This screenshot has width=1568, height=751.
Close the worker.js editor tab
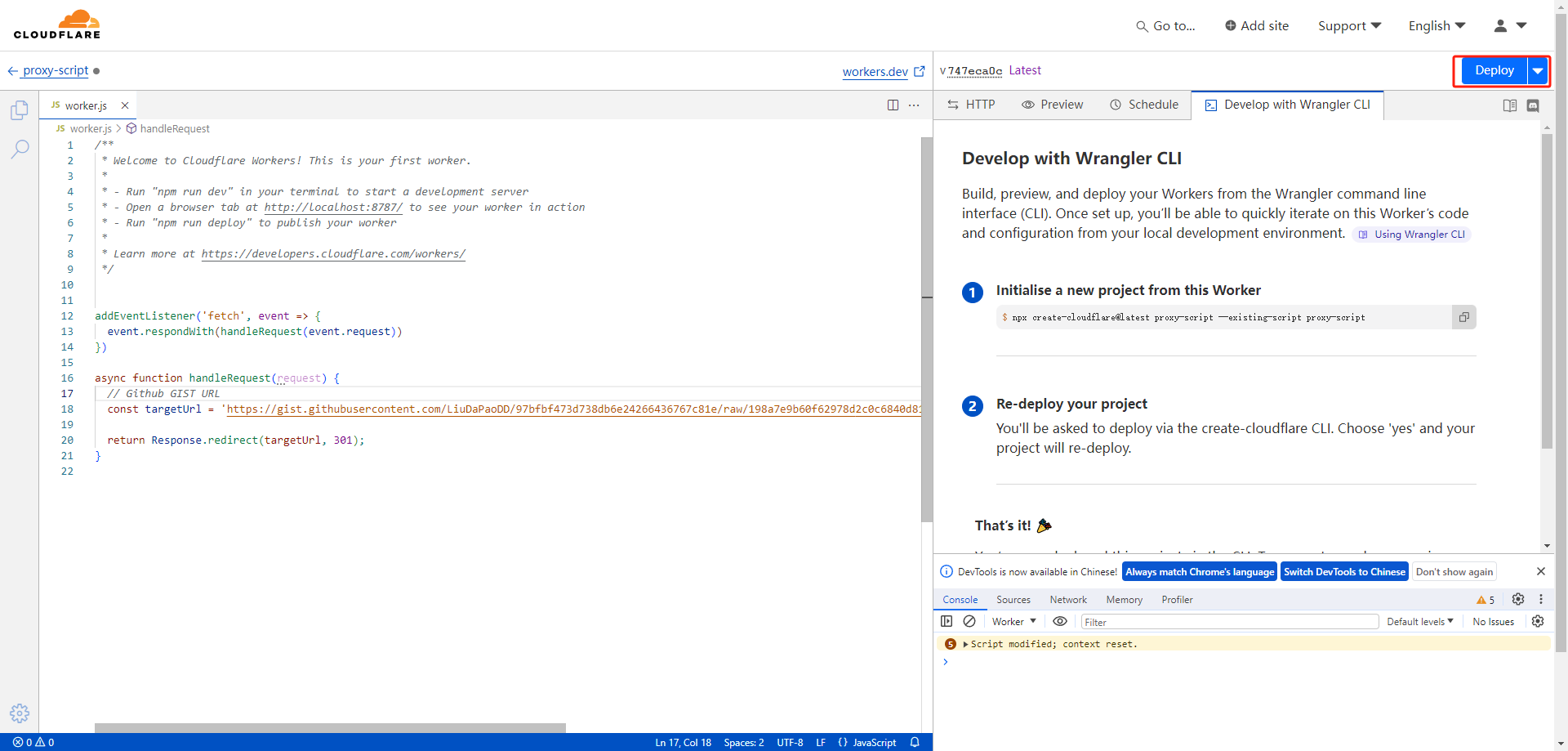click(x=125, y=105)
